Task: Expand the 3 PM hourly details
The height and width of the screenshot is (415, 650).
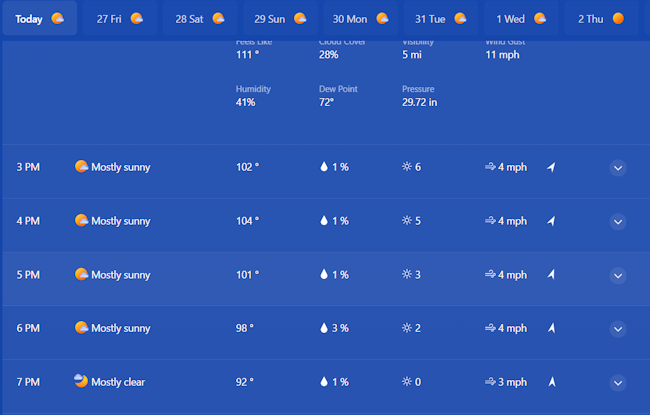Action: [x=618, y=167]
